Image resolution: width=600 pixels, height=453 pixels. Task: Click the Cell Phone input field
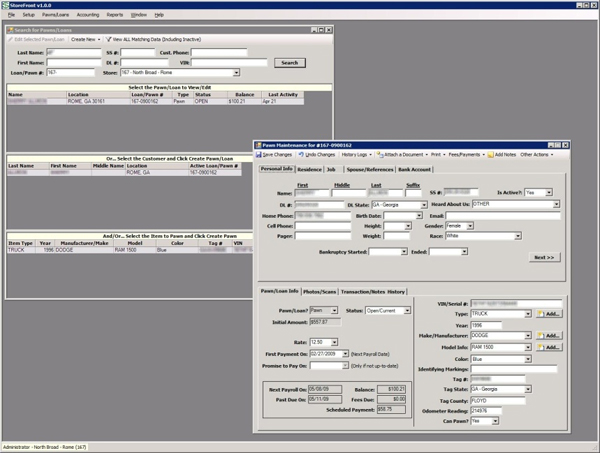[323, 226]
